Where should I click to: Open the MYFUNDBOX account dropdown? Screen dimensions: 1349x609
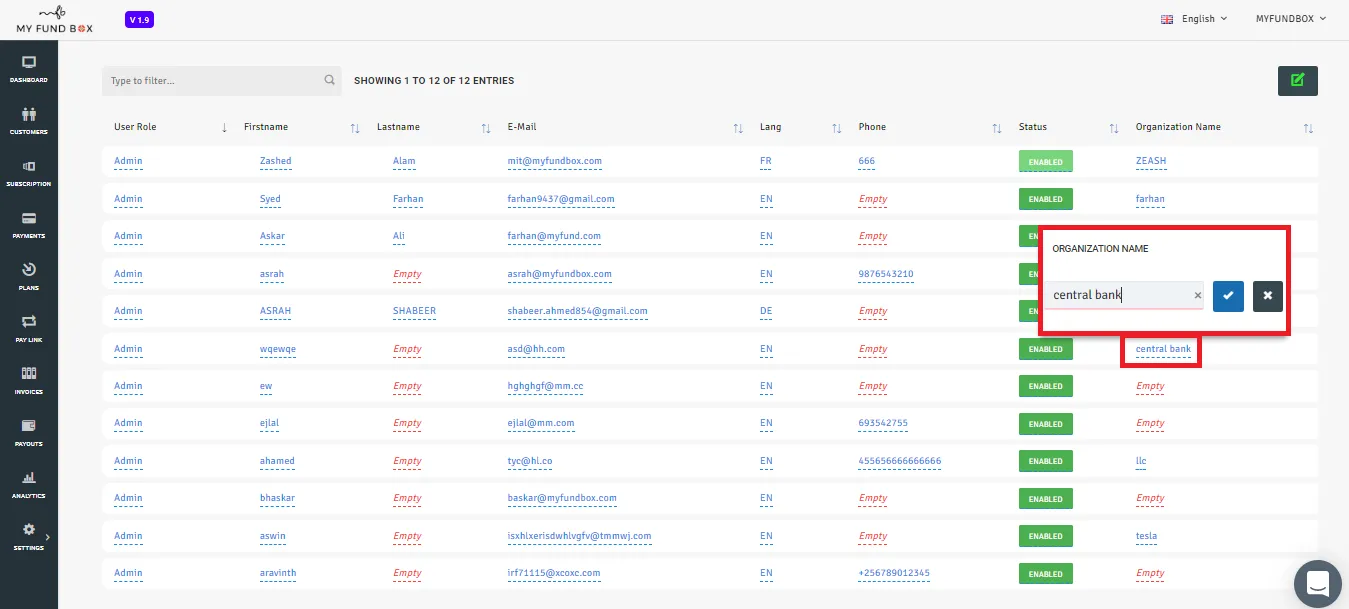[x=1291, y=19]
